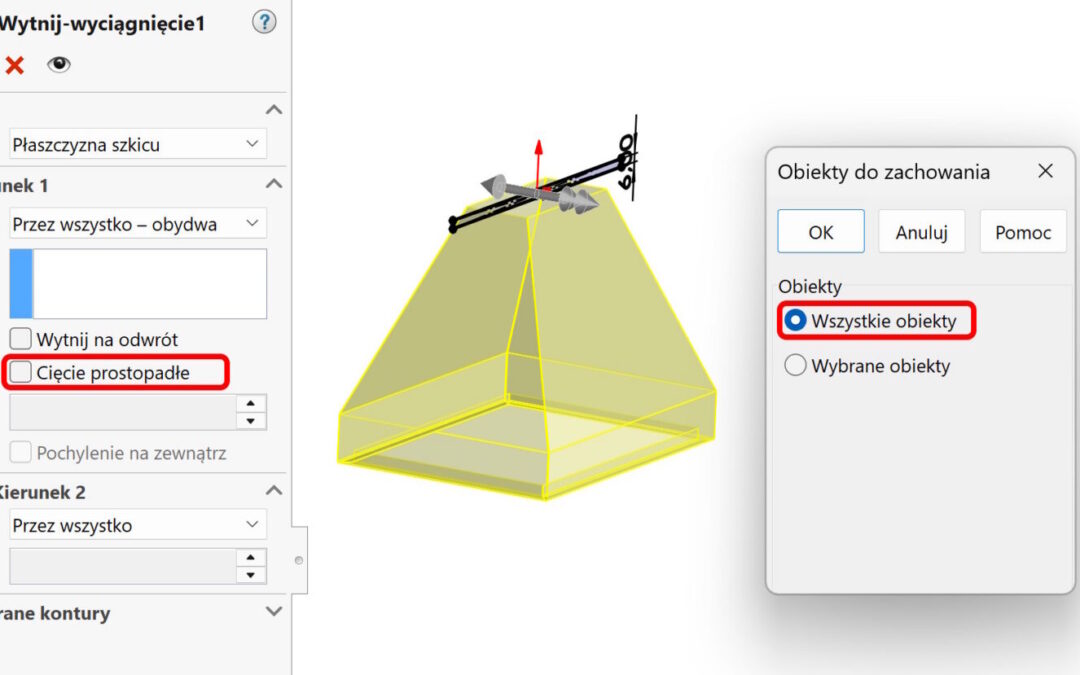Close the Obiekty do zachowania dialog

click(1045, 171)
